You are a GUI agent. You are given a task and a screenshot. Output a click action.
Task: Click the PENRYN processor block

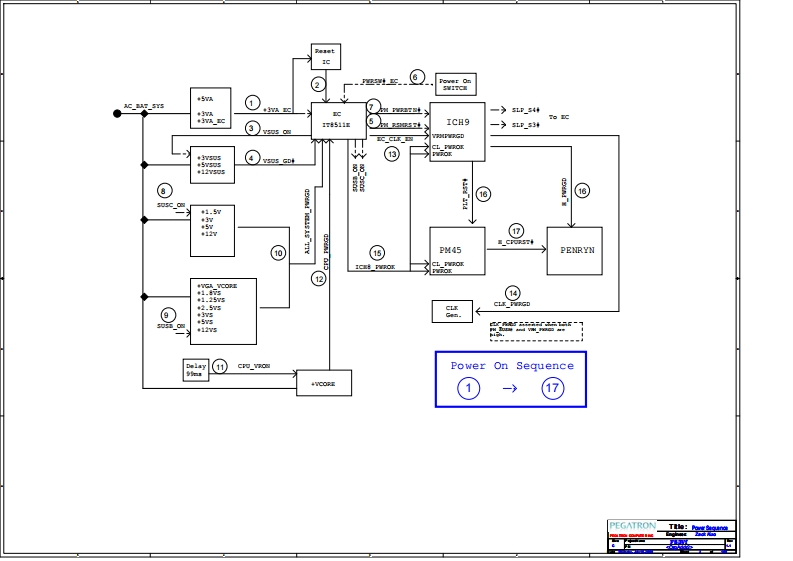point(577,251)
